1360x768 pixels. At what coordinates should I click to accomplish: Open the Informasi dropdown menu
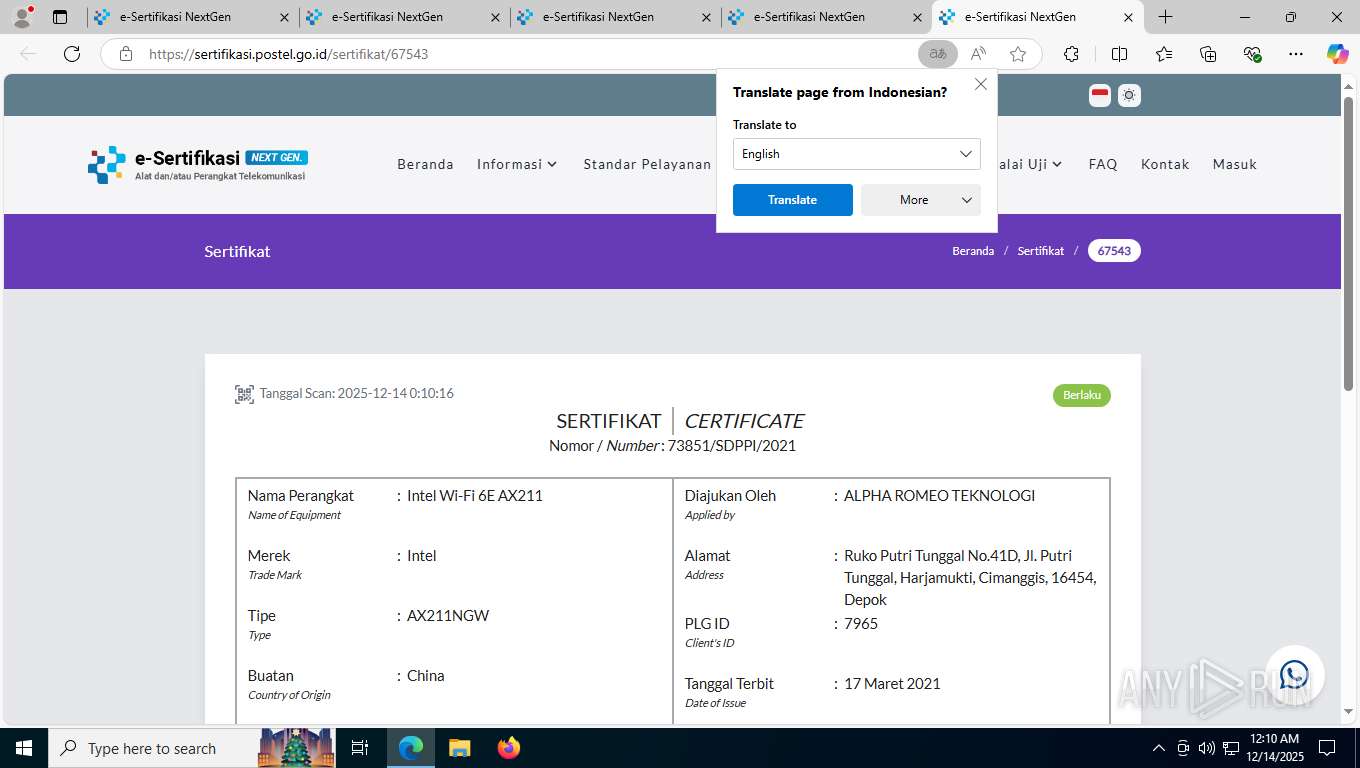(x=517, y=164)
